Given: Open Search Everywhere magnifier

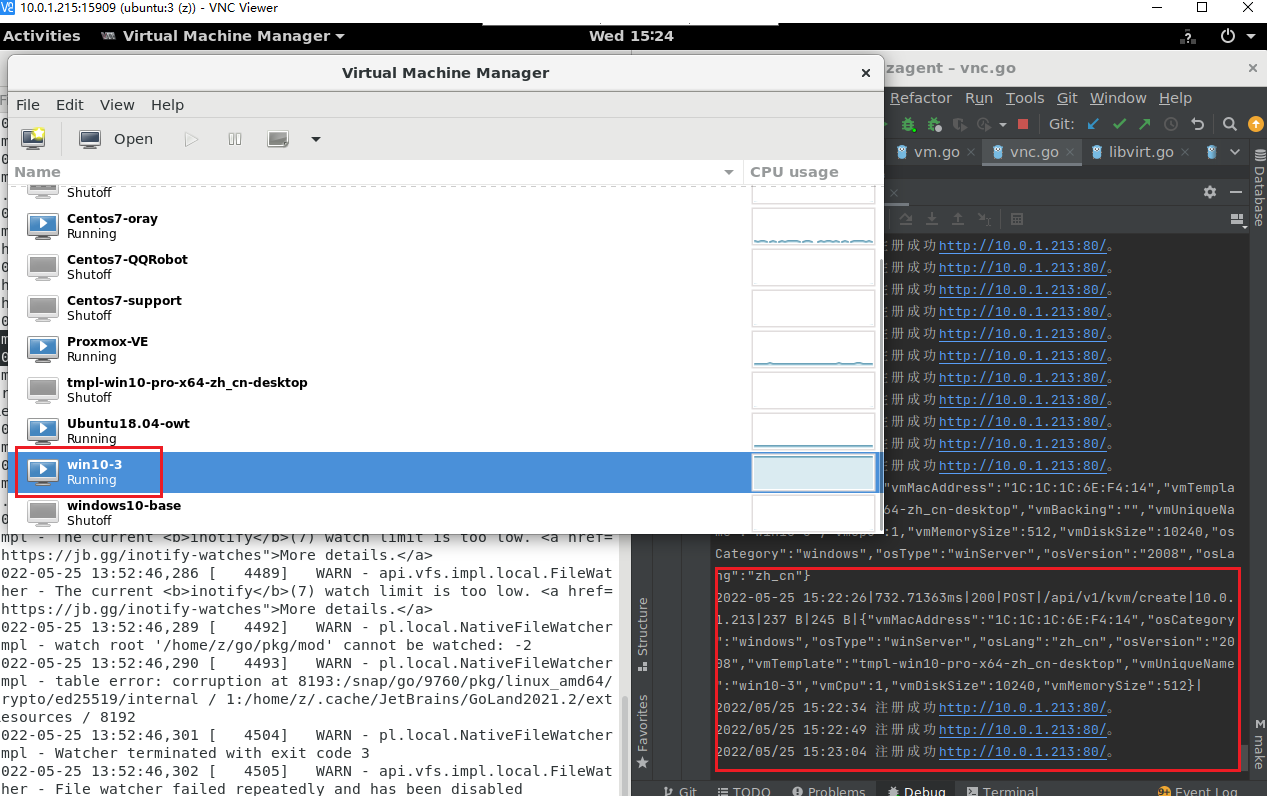Looking at the screenshot, I should 1229,124.
